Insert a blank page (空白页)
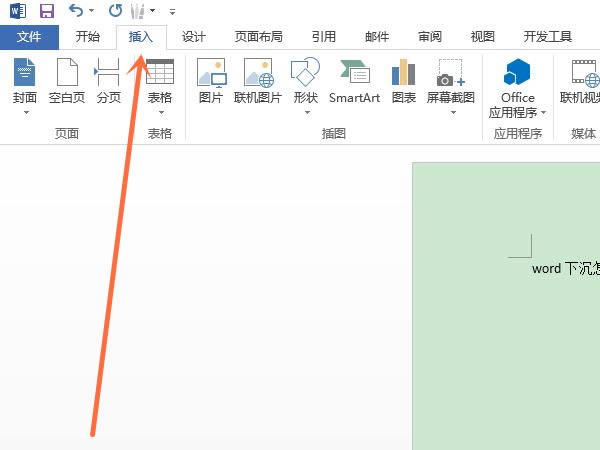Screen dimensions: 600x450 point(67,80)
